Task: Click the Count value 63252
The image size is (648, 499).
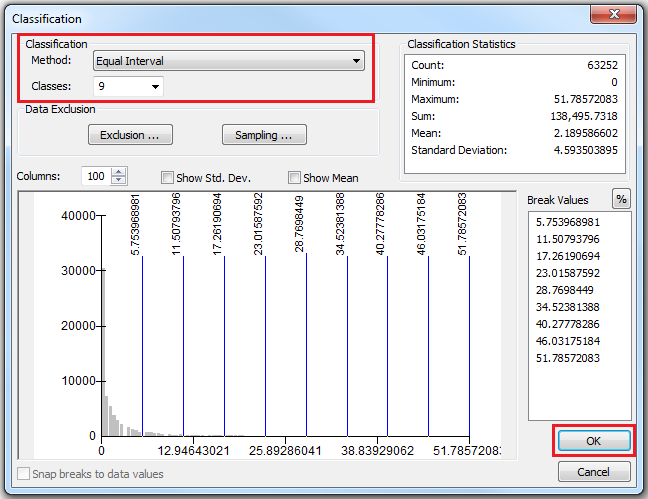Action: point(602,65)
